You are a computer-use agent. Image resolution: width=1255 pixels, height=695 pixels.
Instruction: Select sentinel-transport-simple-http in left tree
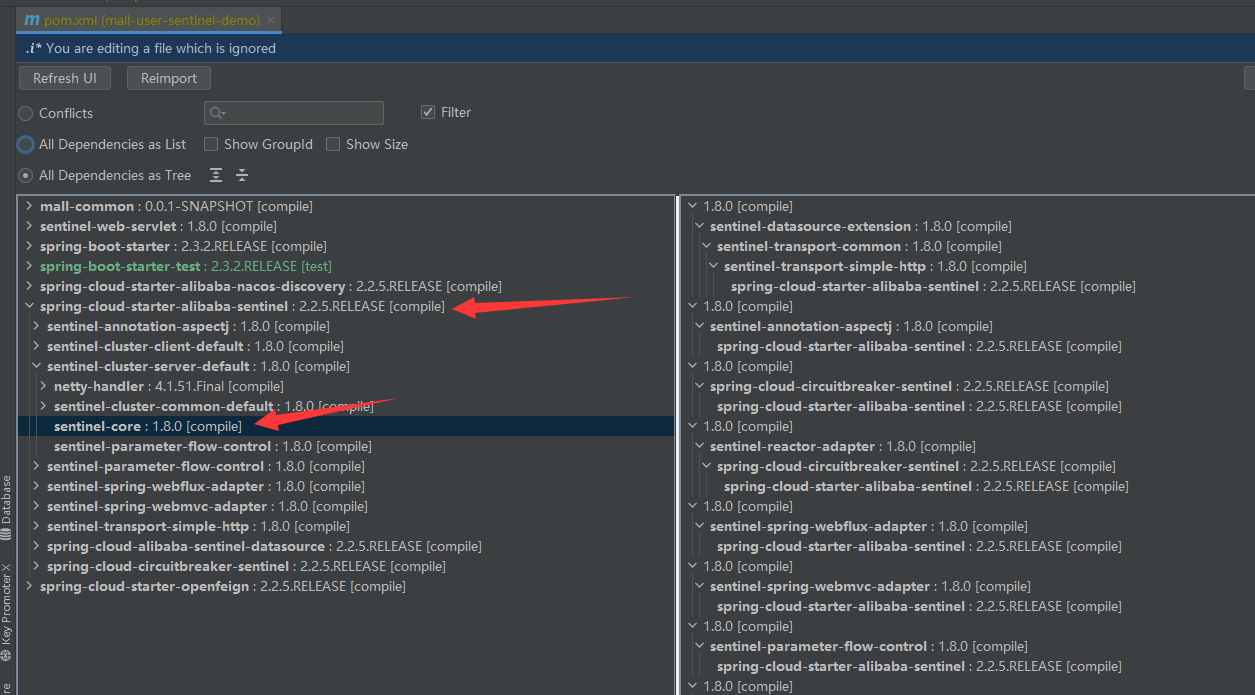pos(198,526)
